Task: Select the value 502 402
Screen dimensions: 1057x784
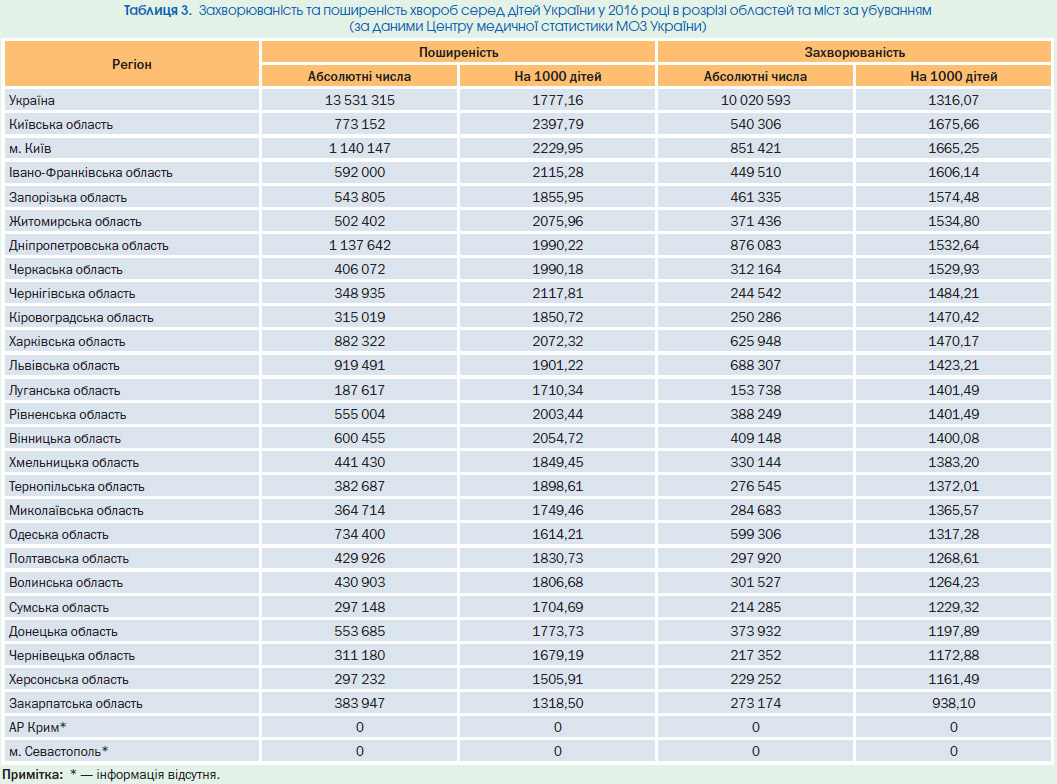Action: pyautogui.click(x=359, y=222)
